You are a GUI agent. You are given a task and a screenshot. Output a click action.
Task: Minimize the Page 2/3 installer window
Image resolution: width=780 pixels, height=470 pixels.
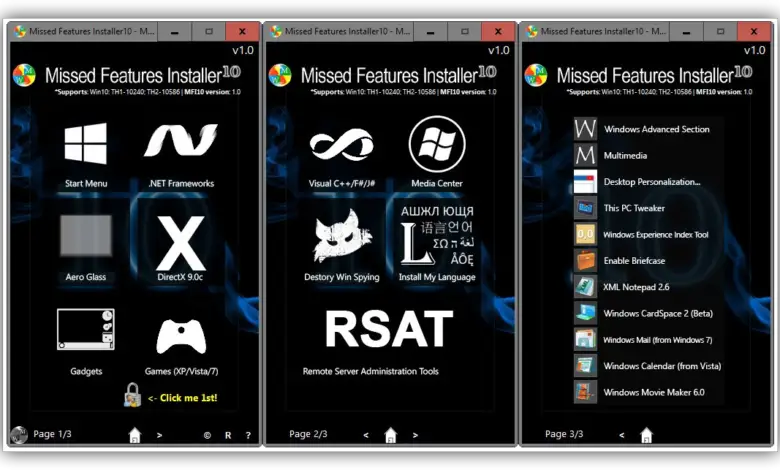pyautogui.click(x=430, y=31)
